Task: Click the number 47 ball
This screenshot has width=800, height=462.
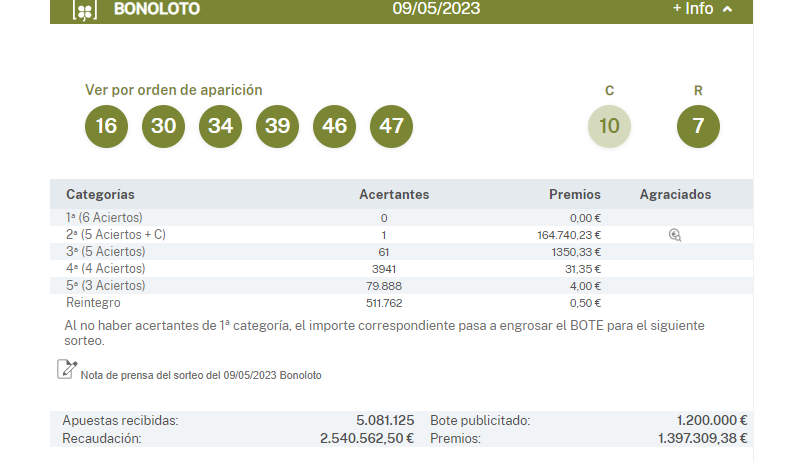Action: coord(391,126)
